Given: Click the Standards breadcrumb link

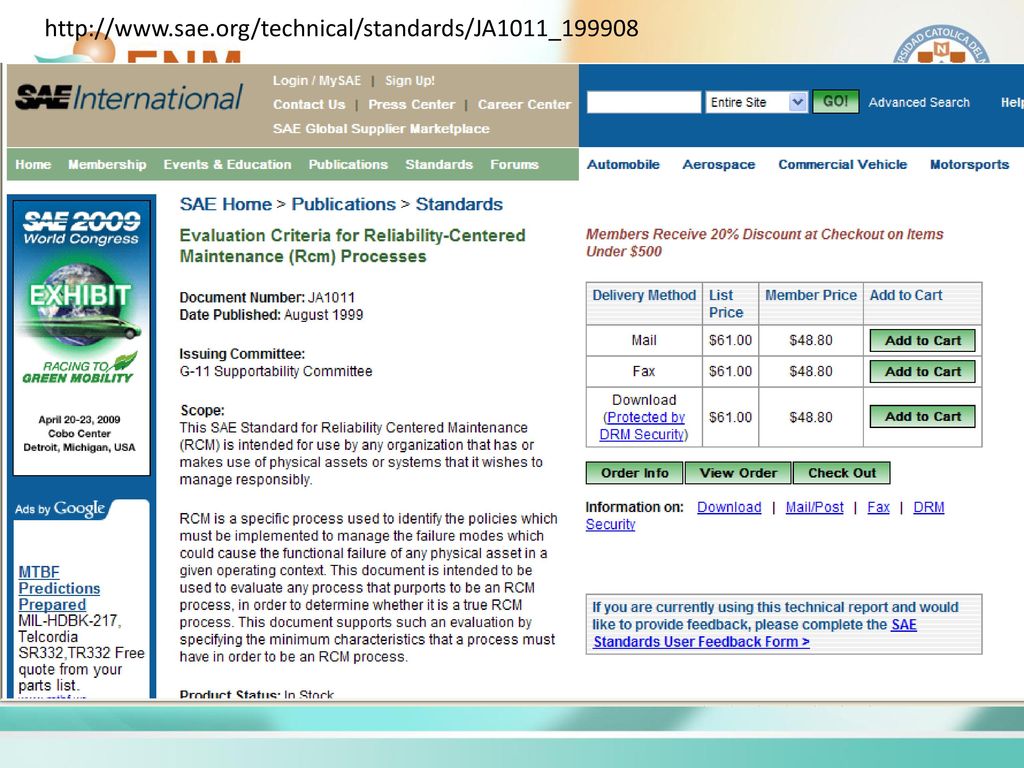Looking at the screenshot, I should coord(459,204).
